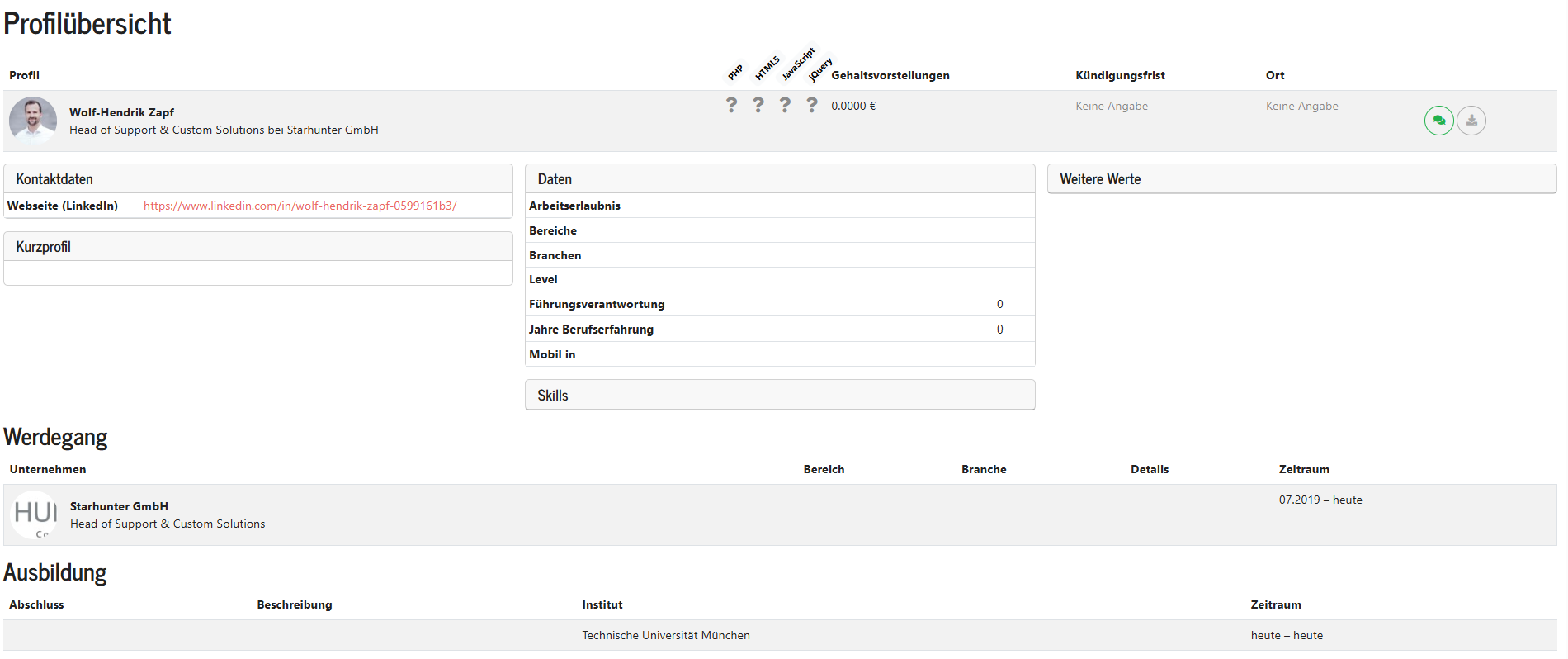The image size is (1568, 659).
Task: Click the Profilübersicht page heading
Action: (87, 23)
